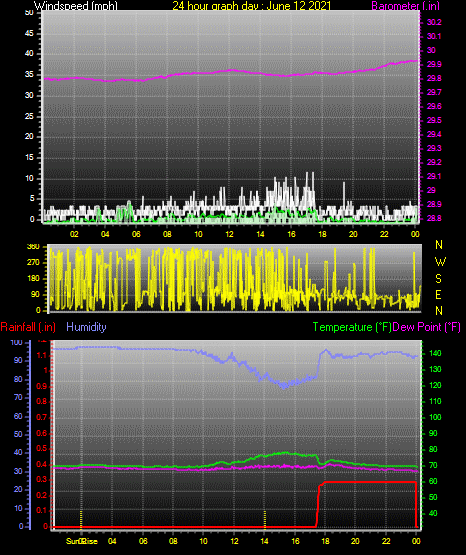Click the 'S' compass direction label

coord(438,279)
